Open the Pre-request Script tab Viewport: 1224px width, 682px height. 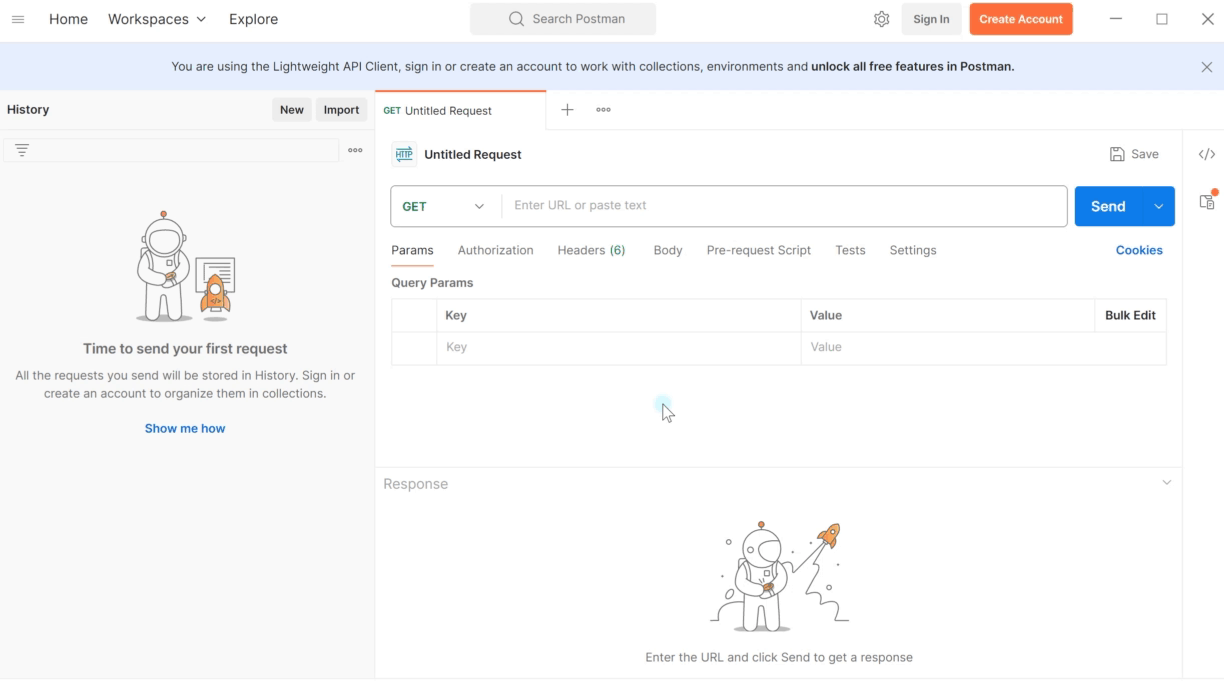tap(759, 250)
